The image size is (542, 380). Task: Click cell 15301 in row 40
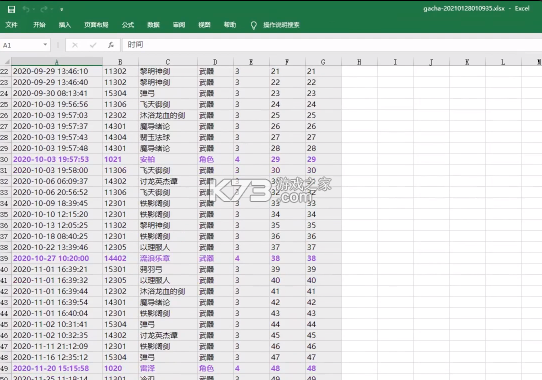coord(120,269)
